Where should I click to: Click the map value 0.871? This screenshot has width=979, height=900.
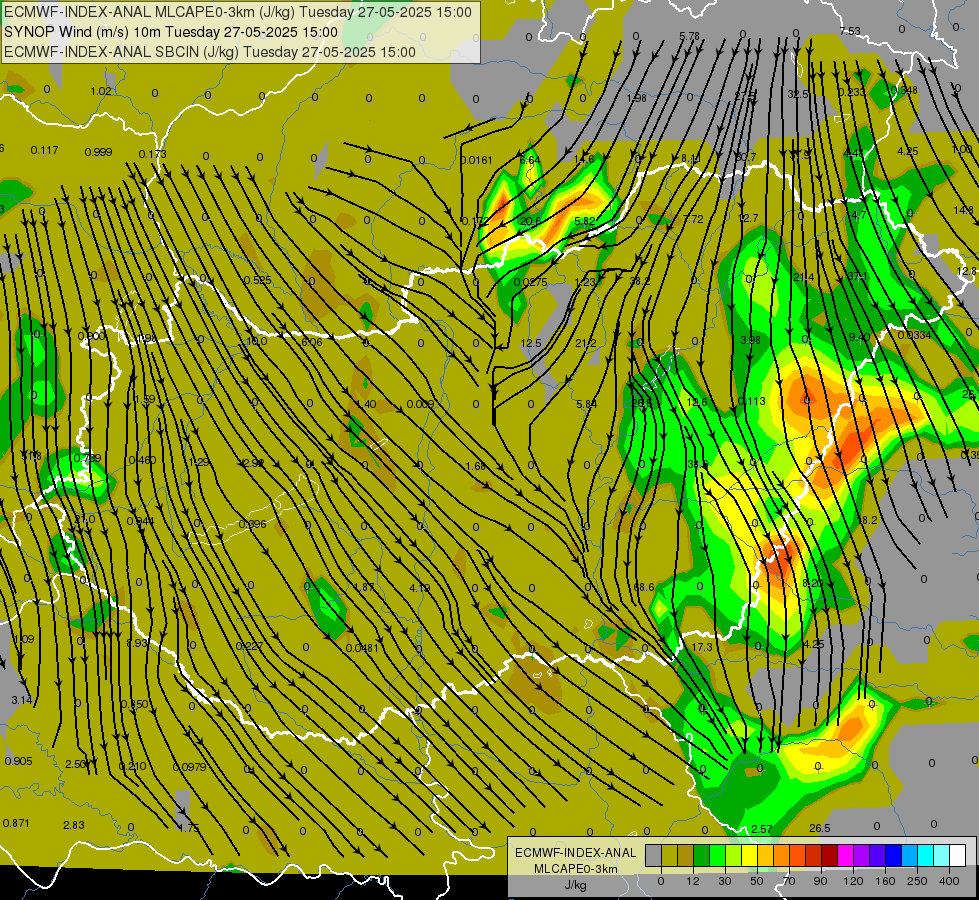[x=16, y=823]
